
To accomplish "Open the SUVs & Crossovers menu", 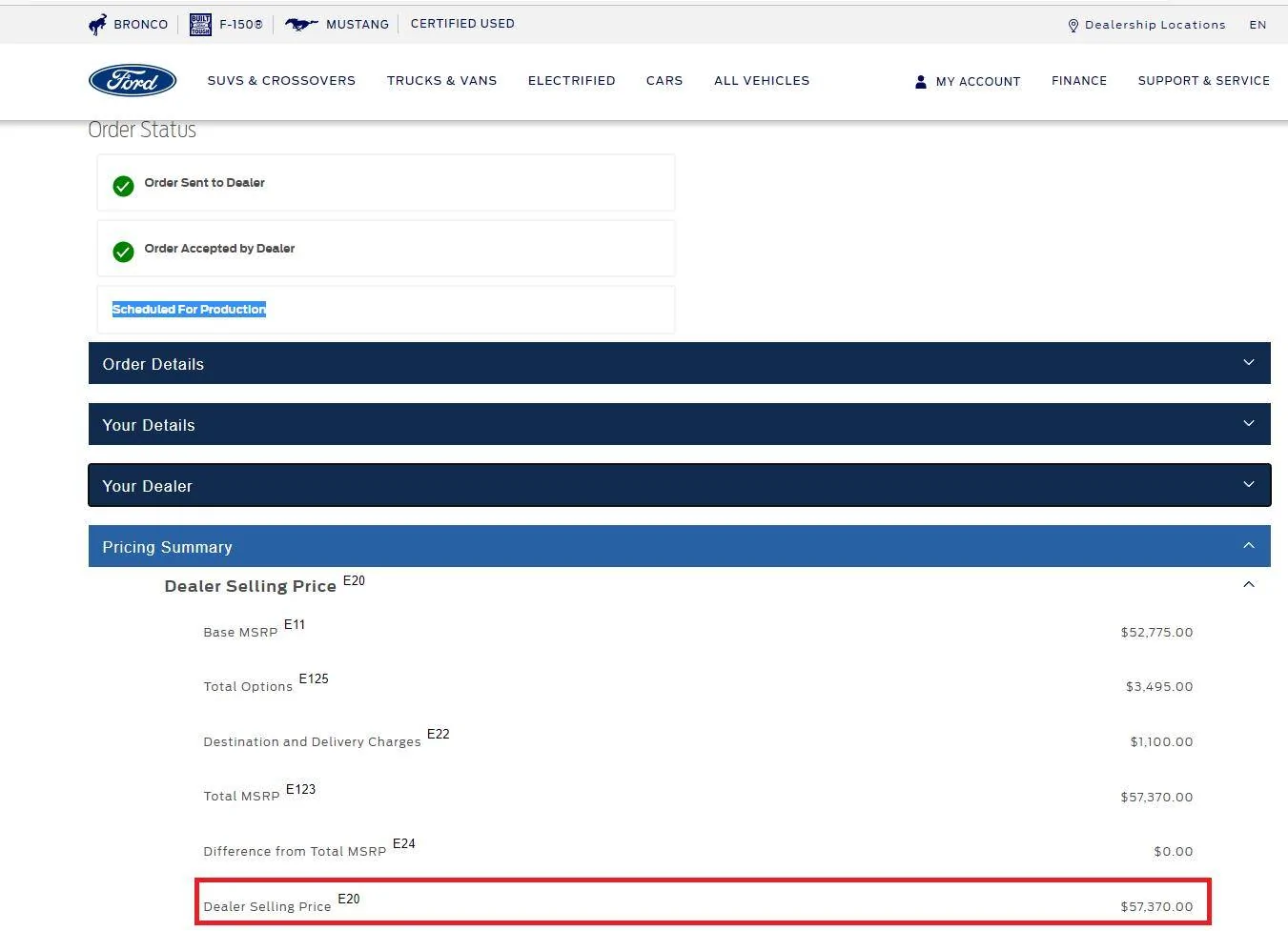I will tap(281, 81).
